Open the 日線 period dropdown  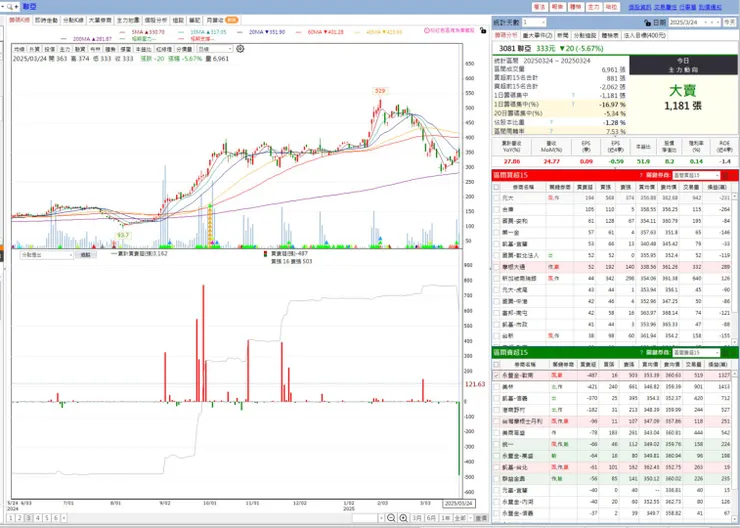(215, 49)
